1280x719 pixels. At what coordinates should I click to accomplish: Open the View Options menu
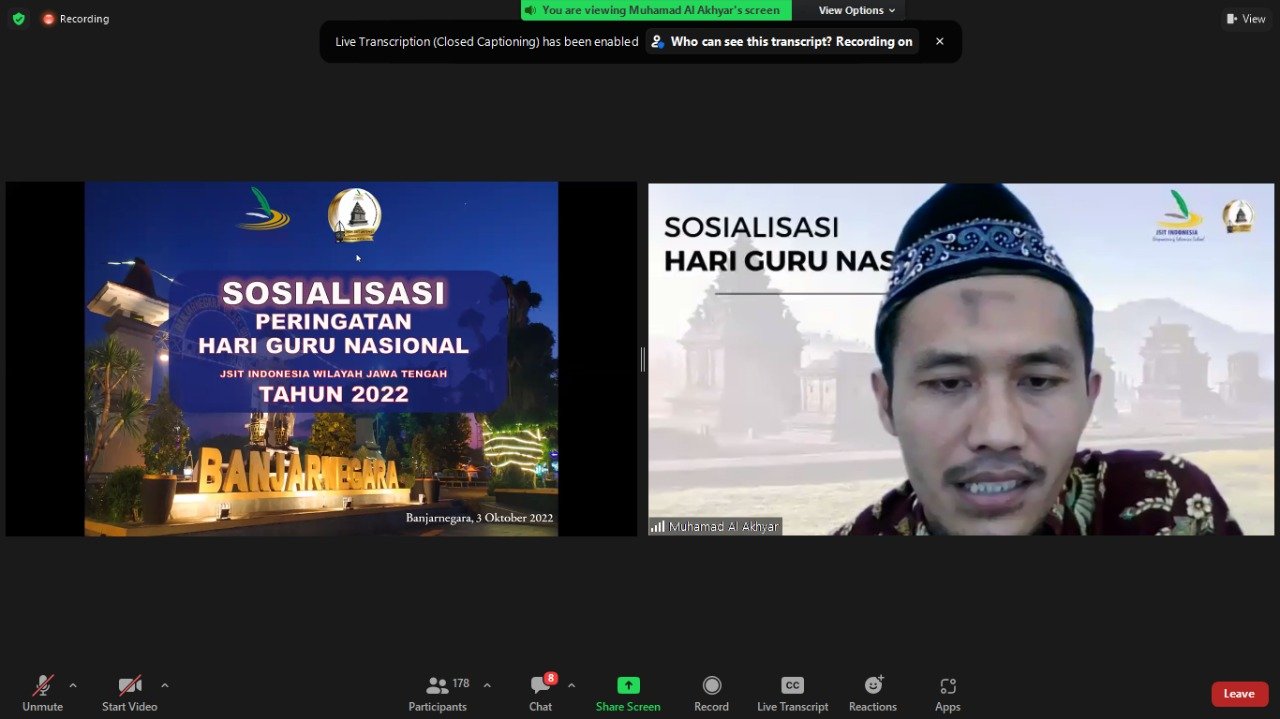(x=856, y=10)
